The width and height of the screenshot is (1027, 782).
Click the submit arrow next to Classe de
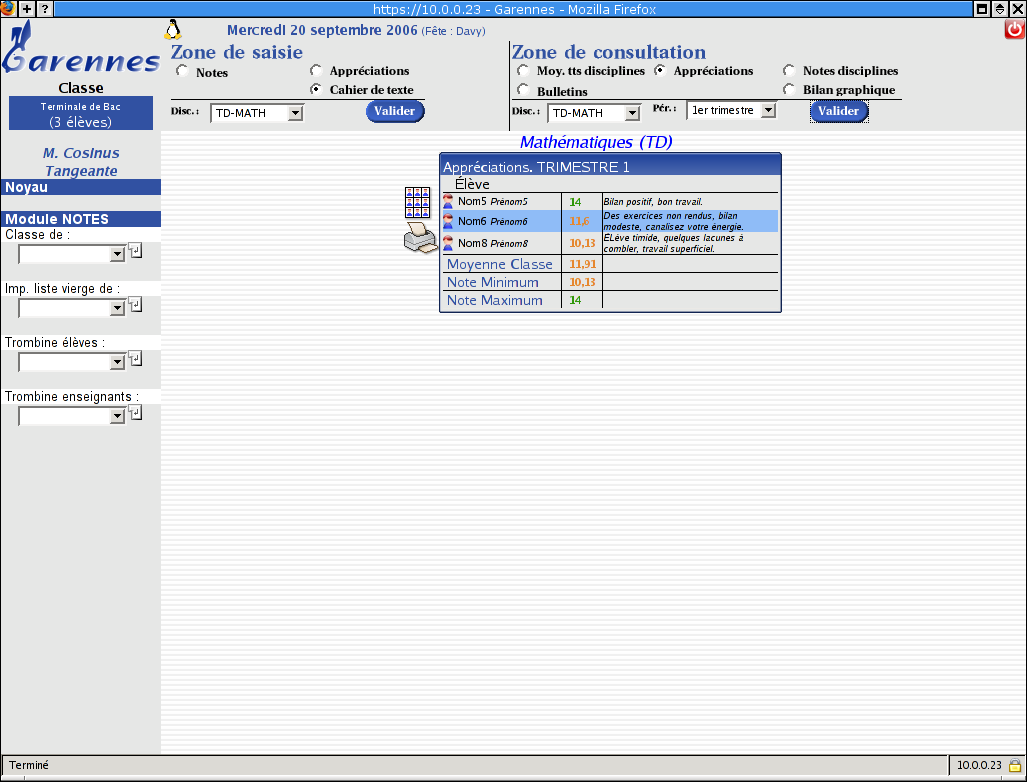point(136,250)
